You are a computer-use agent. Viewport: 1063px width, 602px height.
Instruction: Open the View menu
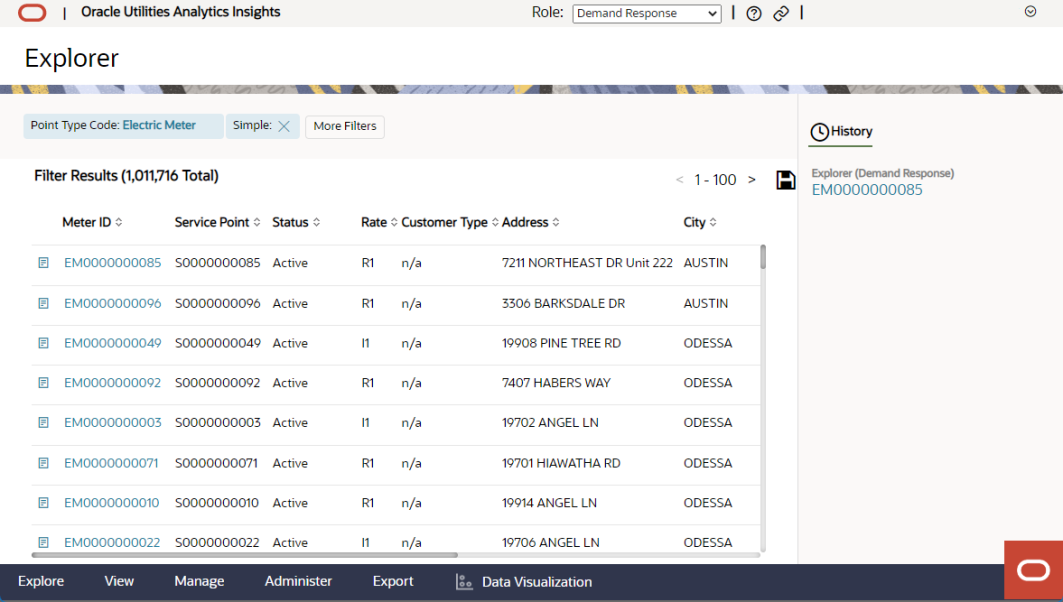[x=119, y=582]
